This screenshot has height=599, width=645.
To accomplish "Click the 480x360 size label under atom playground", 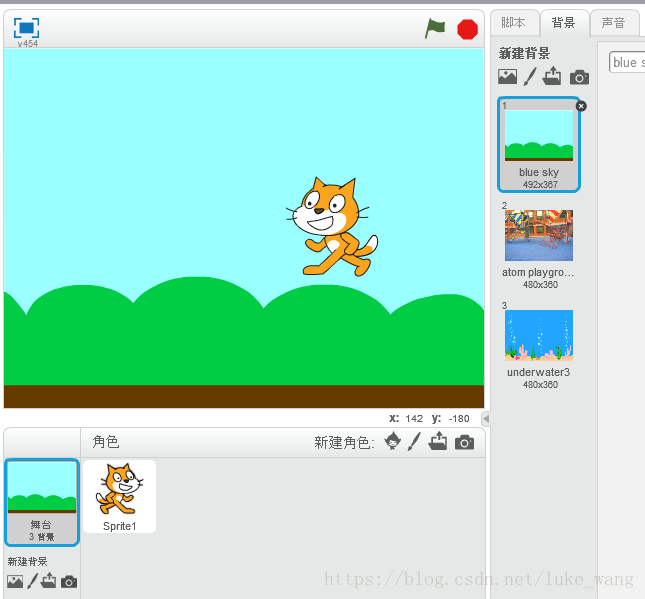I will pyautogui.click(x=540, y=285).
